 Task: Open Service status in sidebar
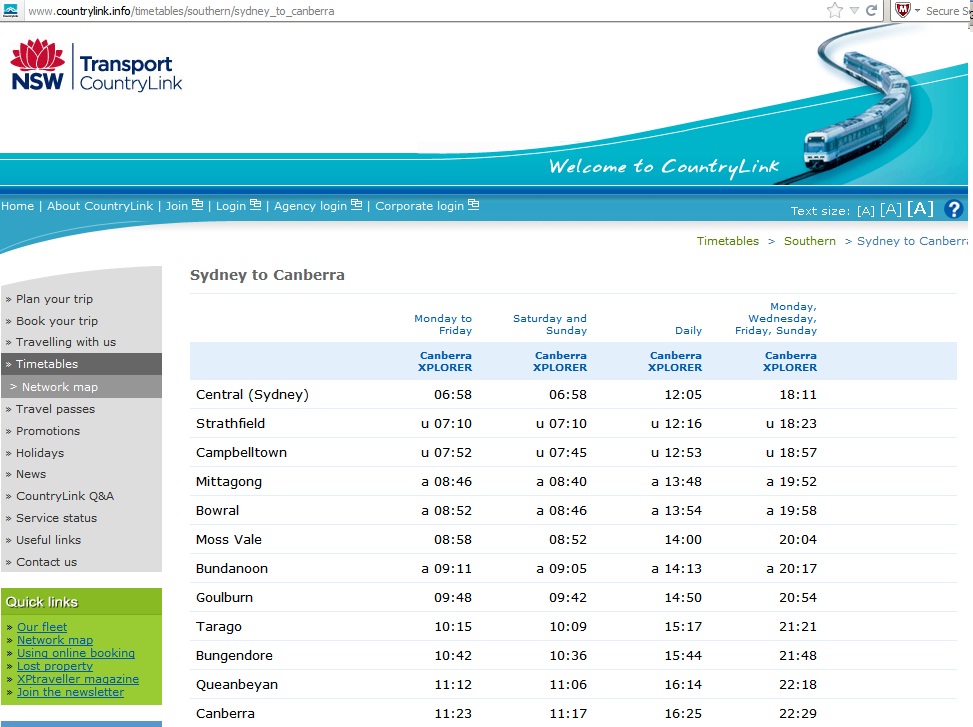point(56,518)
